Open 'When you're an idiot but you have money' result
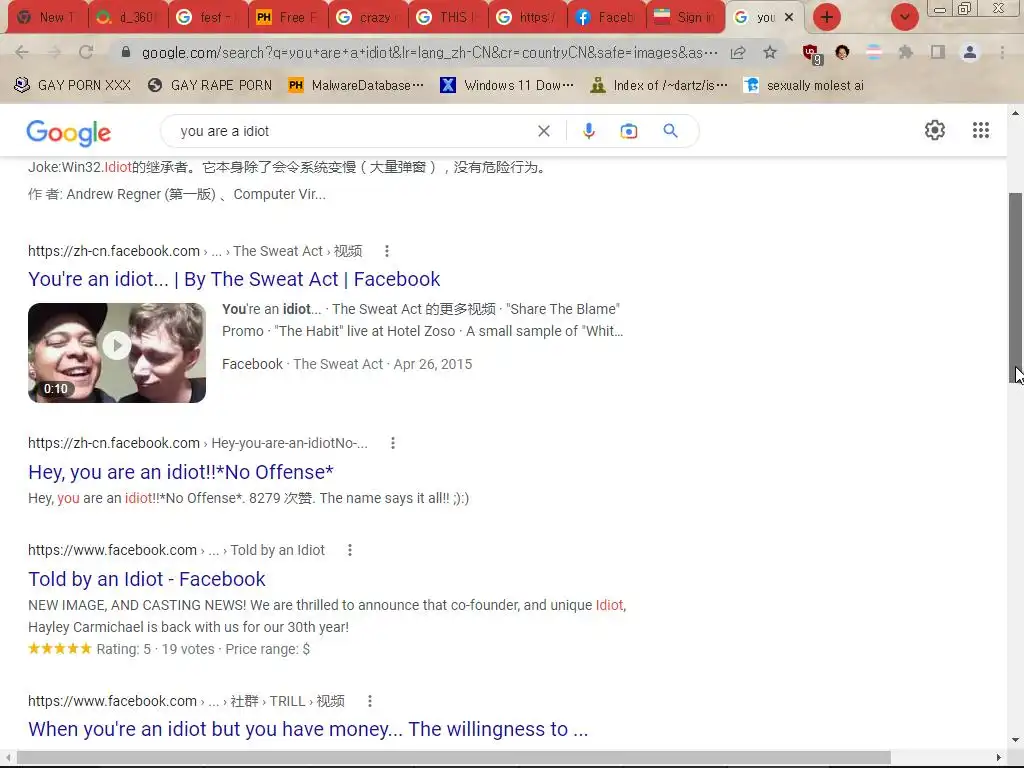The image size is (1024, 768). click(308, 729)
